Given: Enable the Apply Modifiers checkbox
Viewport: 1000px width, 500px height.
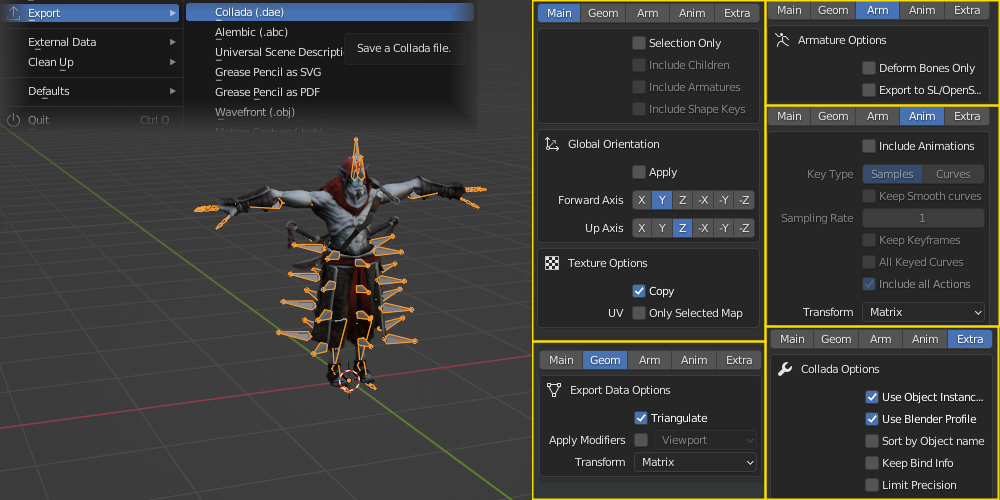Looking at the screenshot, I should 641,440.
